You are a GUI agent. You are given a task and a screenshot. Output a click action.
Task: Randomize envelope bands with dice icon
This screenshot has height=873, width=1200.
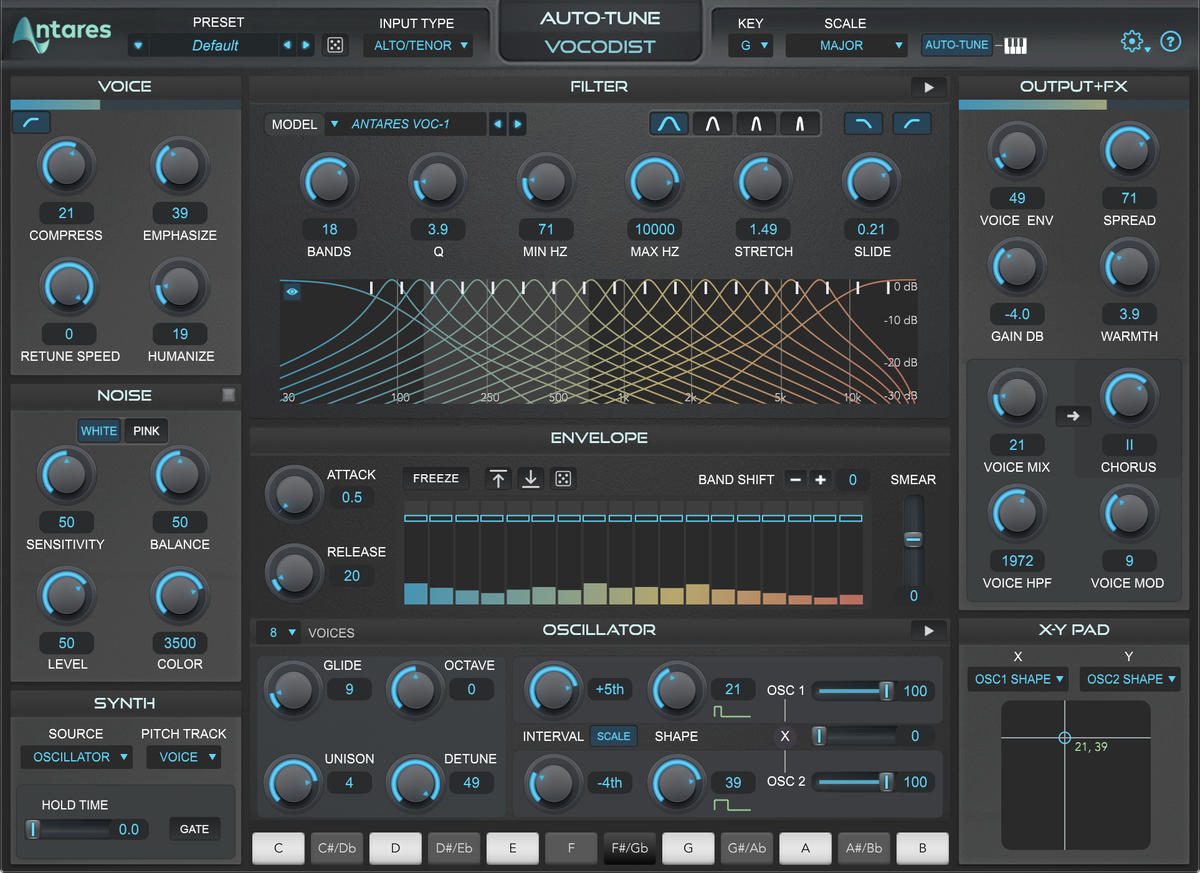pyautogui.click(x=564, y=479)
